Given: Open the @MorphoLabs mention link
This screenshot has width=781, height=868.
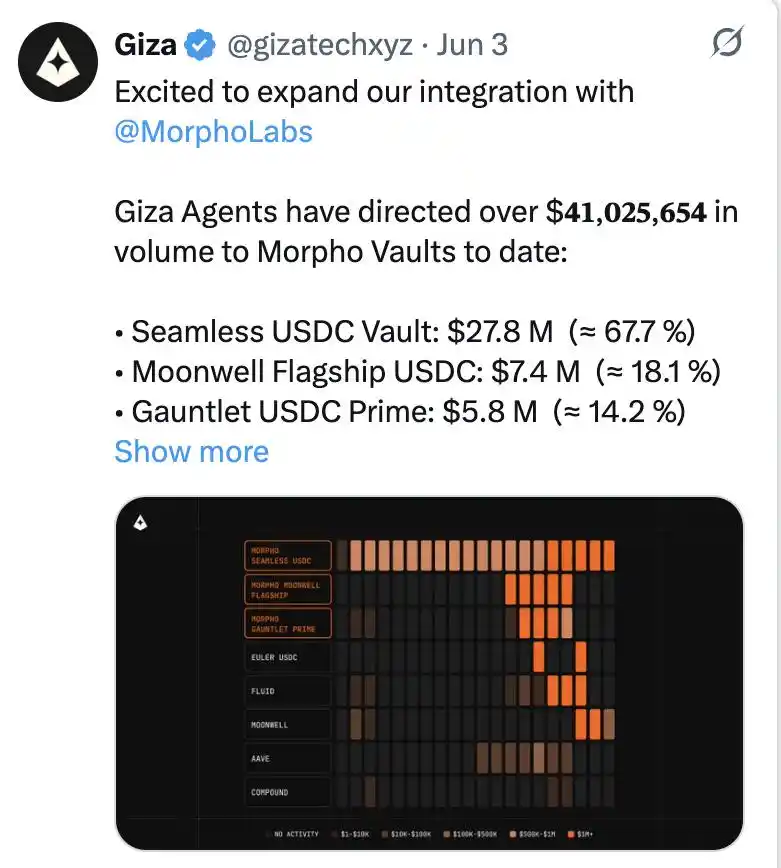Looking at the screenshot, I should (214, 132).
